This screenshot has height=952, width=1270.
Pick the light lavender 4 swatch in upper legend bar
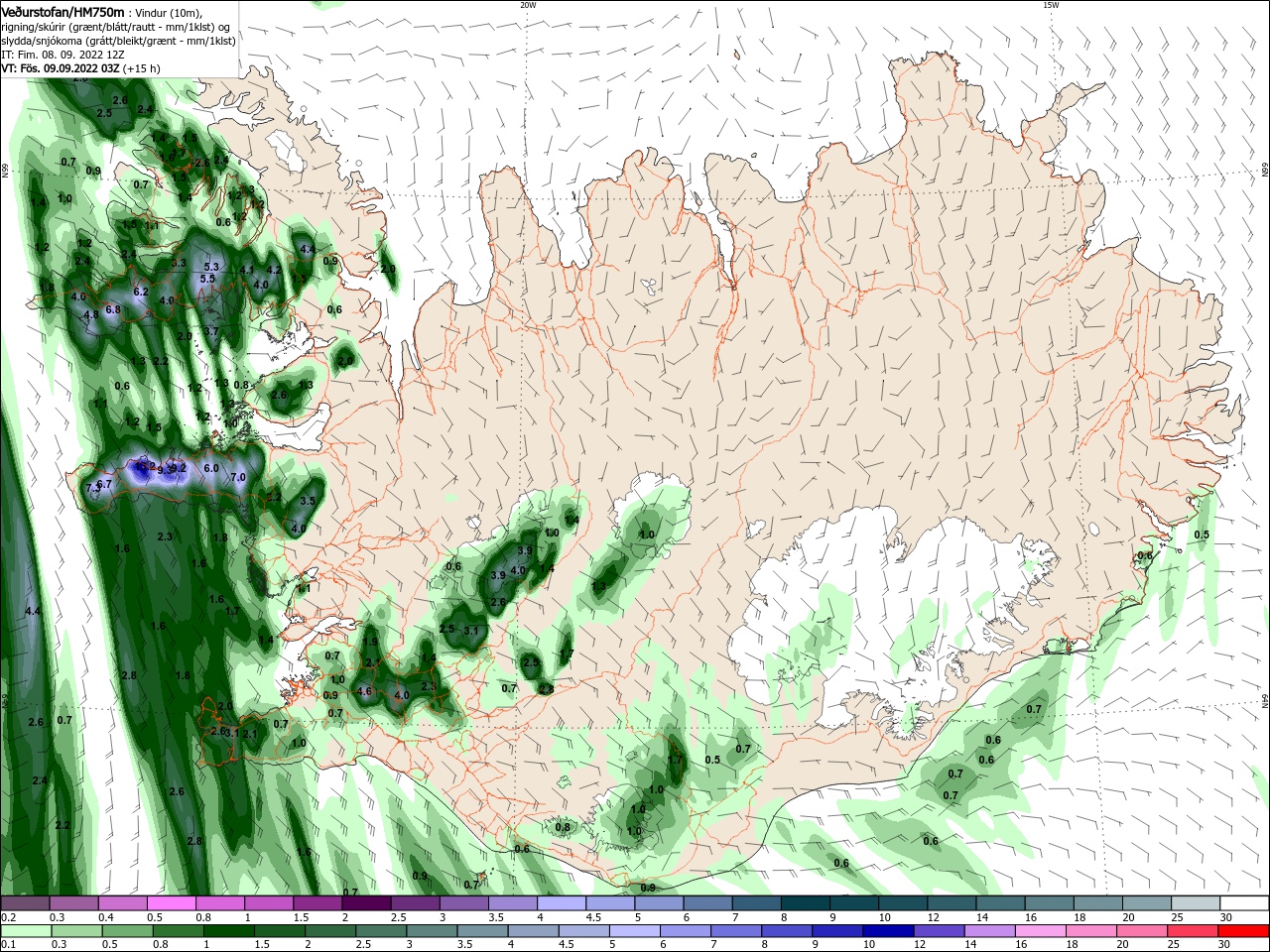(x=563, y=903)
